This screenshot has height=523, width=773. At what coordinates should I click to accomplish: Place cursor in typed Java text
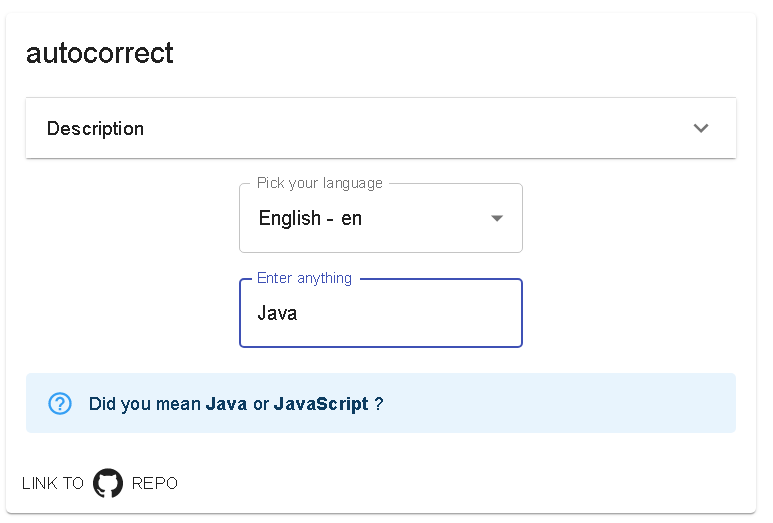point(277,313)
